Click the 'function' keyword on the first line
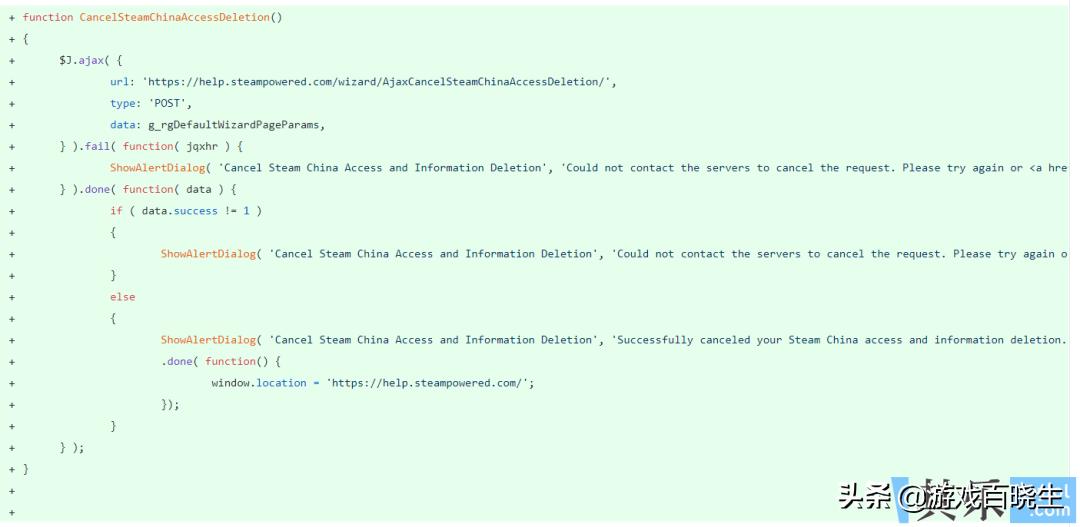Image resolution: width=1080 pixels, height=527 pixels. [x=48, y=17]
